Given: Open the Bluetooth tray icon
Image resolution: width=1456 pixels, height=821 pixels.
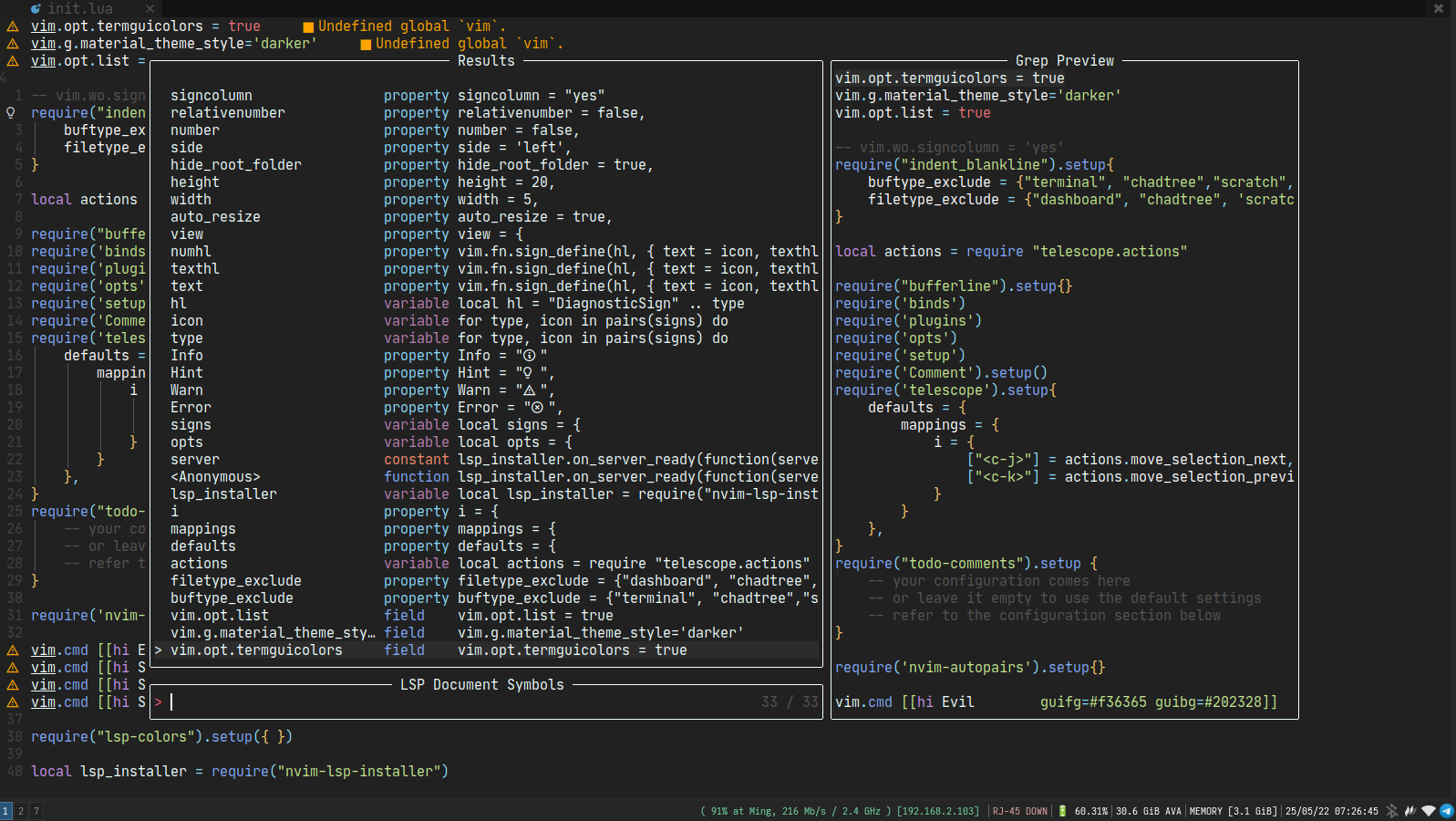Looking at the screenshot, I should click(1392, 811).
